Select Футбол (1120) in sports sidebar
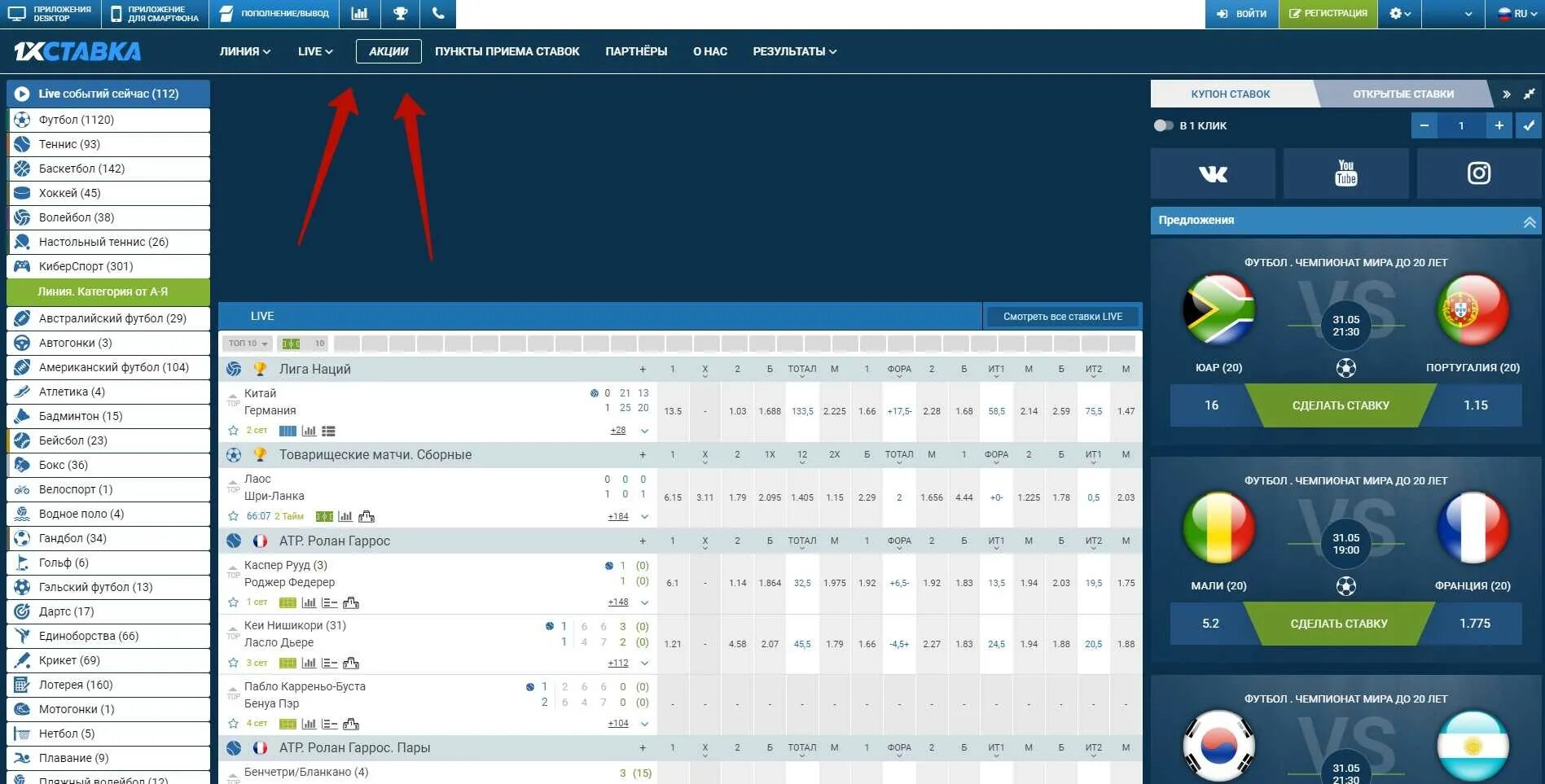The image size is (1545, 784). coord(108,120)
